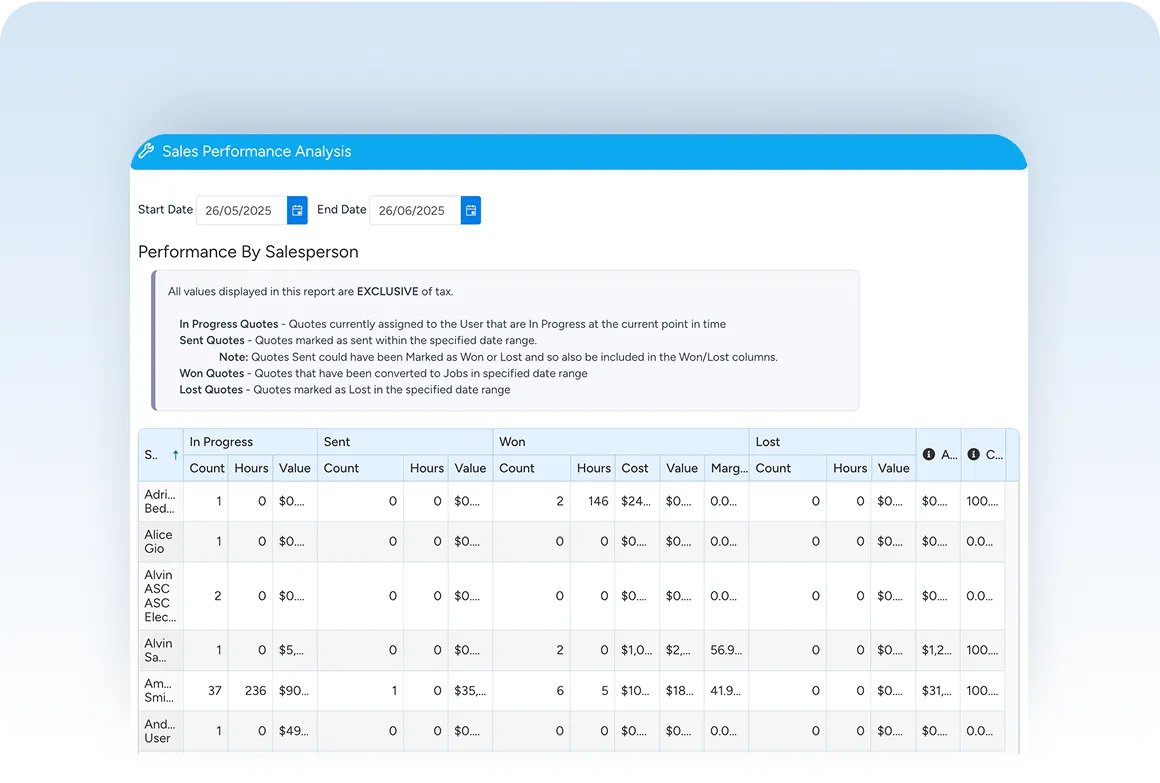Click the Sales Performance Analysis title text
Image resolution: width=1160 pixels, height=783 pixels.
coord(257,151)
